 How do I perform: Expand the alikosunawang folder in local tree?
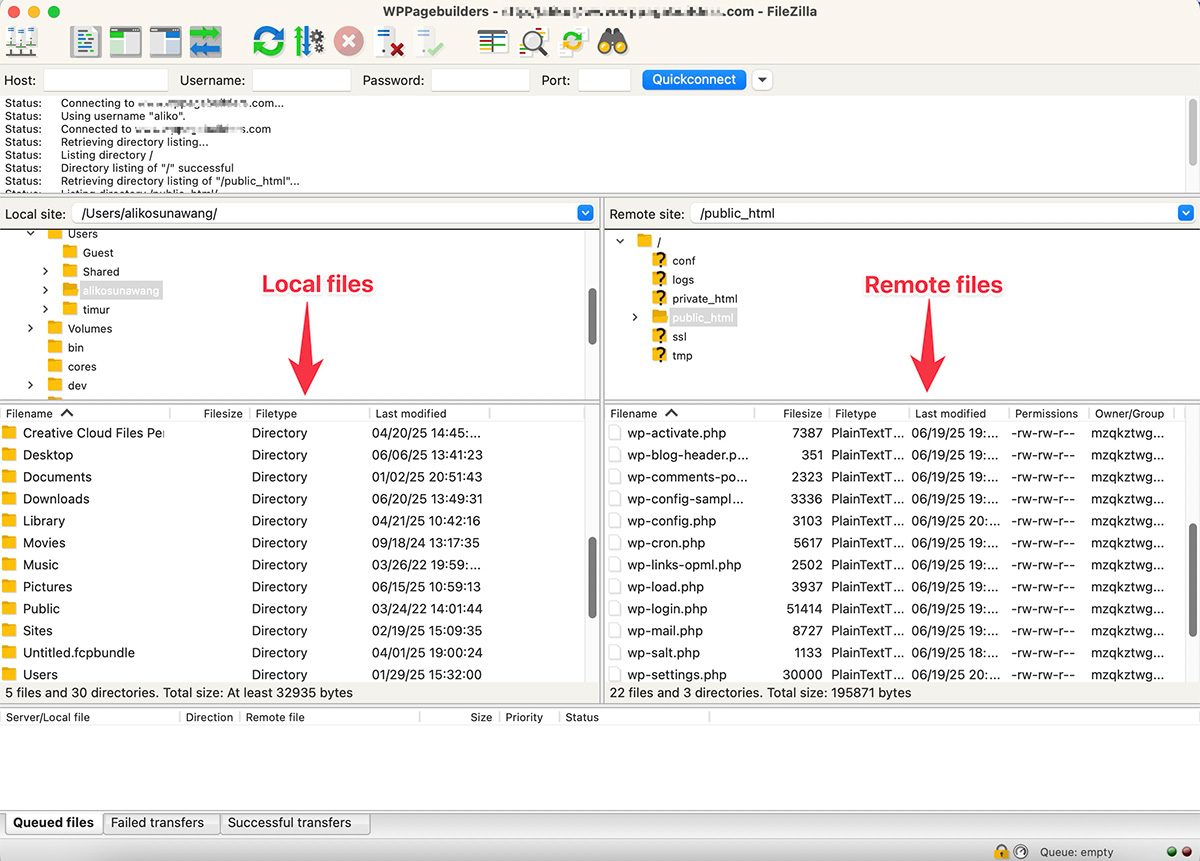tap(46, 290)
